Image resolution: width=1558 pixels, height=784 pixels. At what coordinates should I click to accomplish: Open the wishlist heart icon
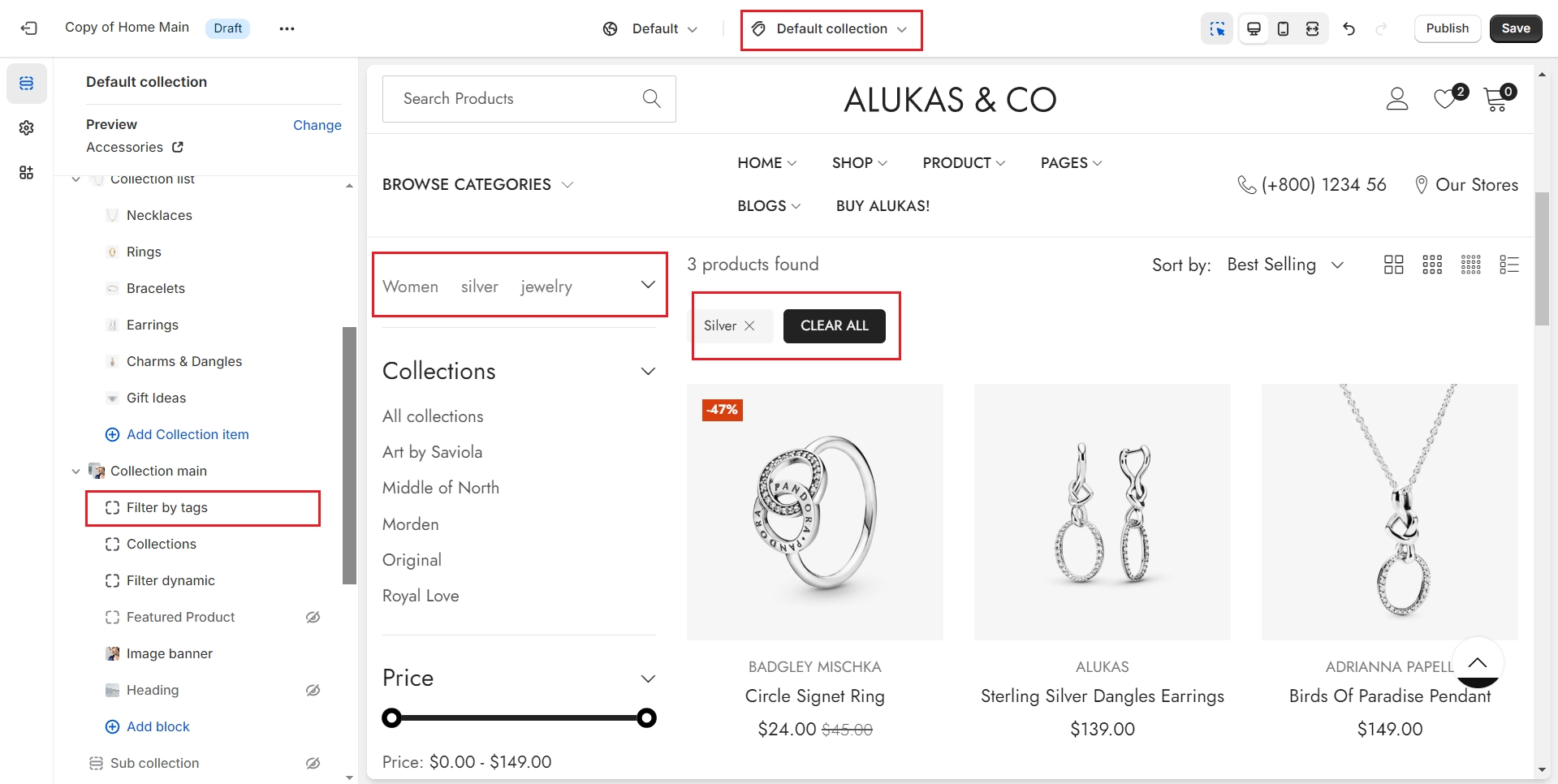tap(1445, 99)
